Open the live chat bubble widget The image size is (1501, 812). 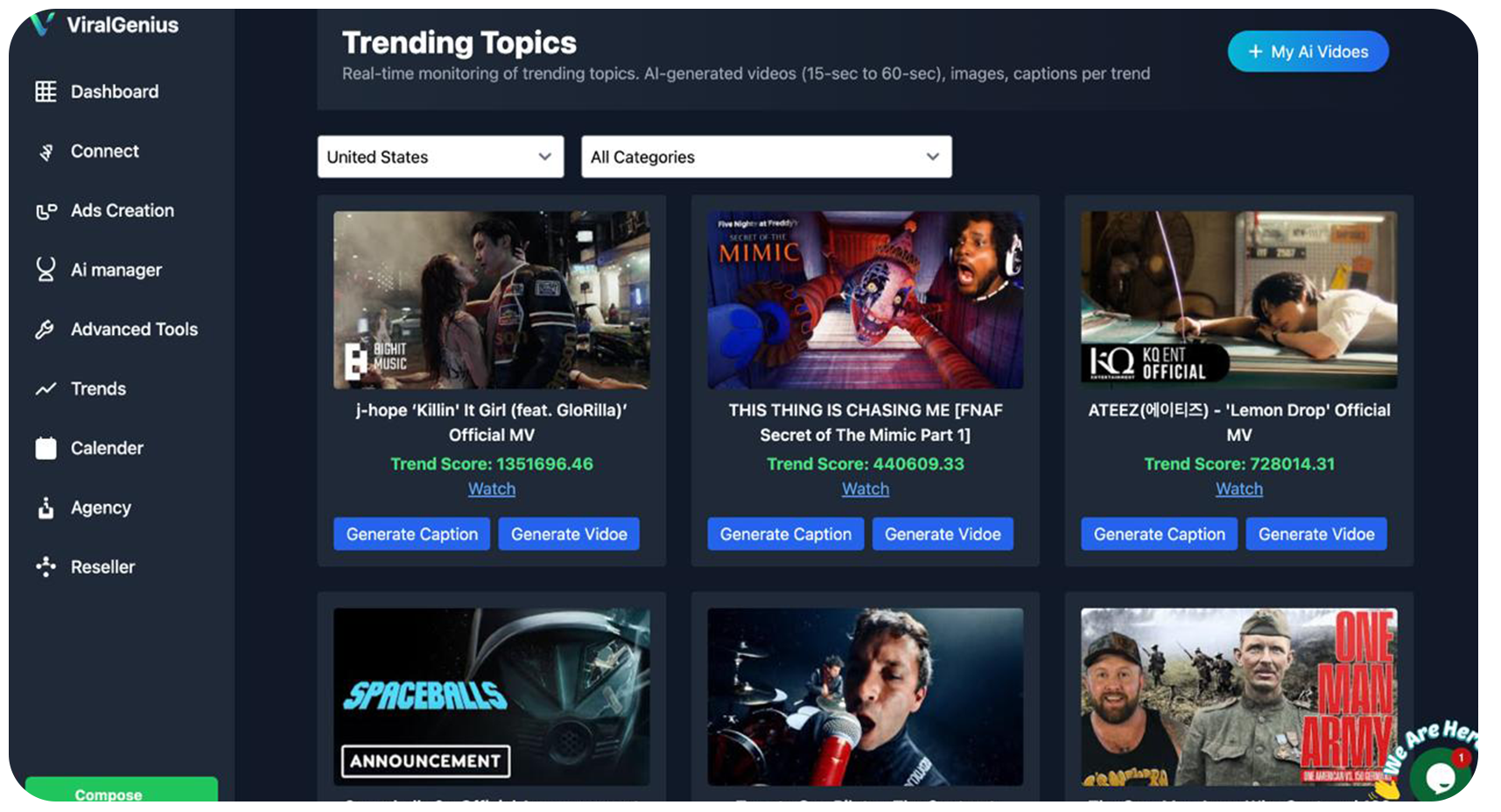click(x=1440, y=775)
